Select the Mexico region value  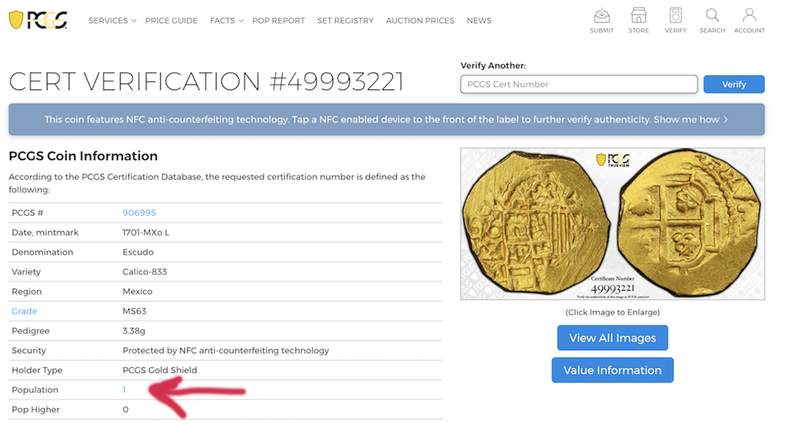[x=137, y=291]
